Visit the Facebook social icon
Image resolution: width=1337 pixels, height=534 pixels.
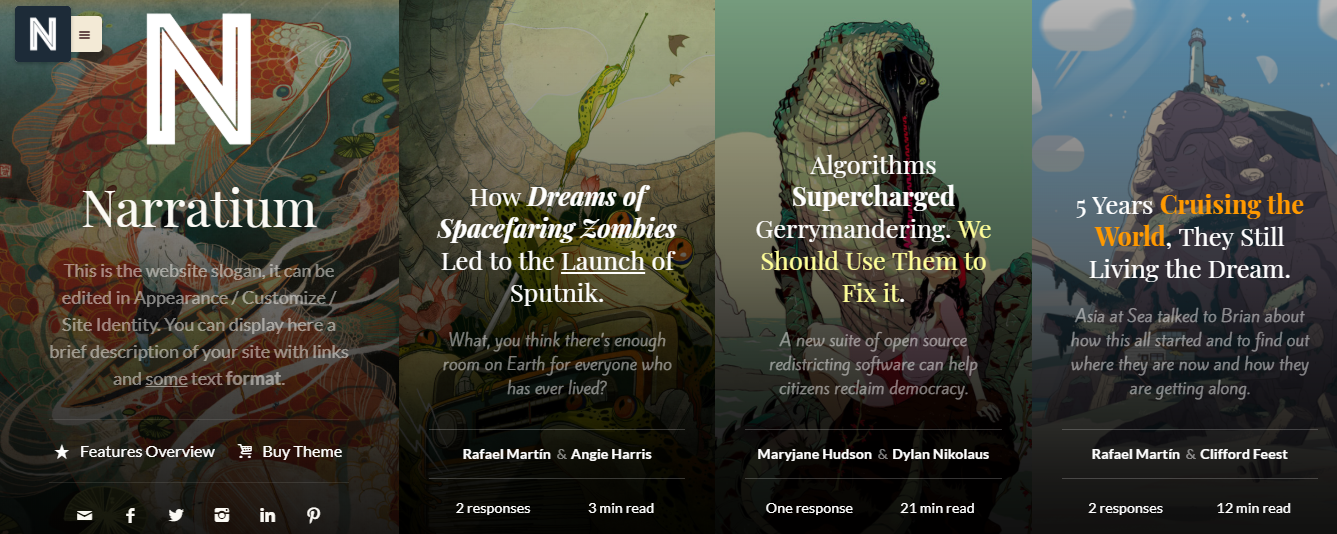130,515
